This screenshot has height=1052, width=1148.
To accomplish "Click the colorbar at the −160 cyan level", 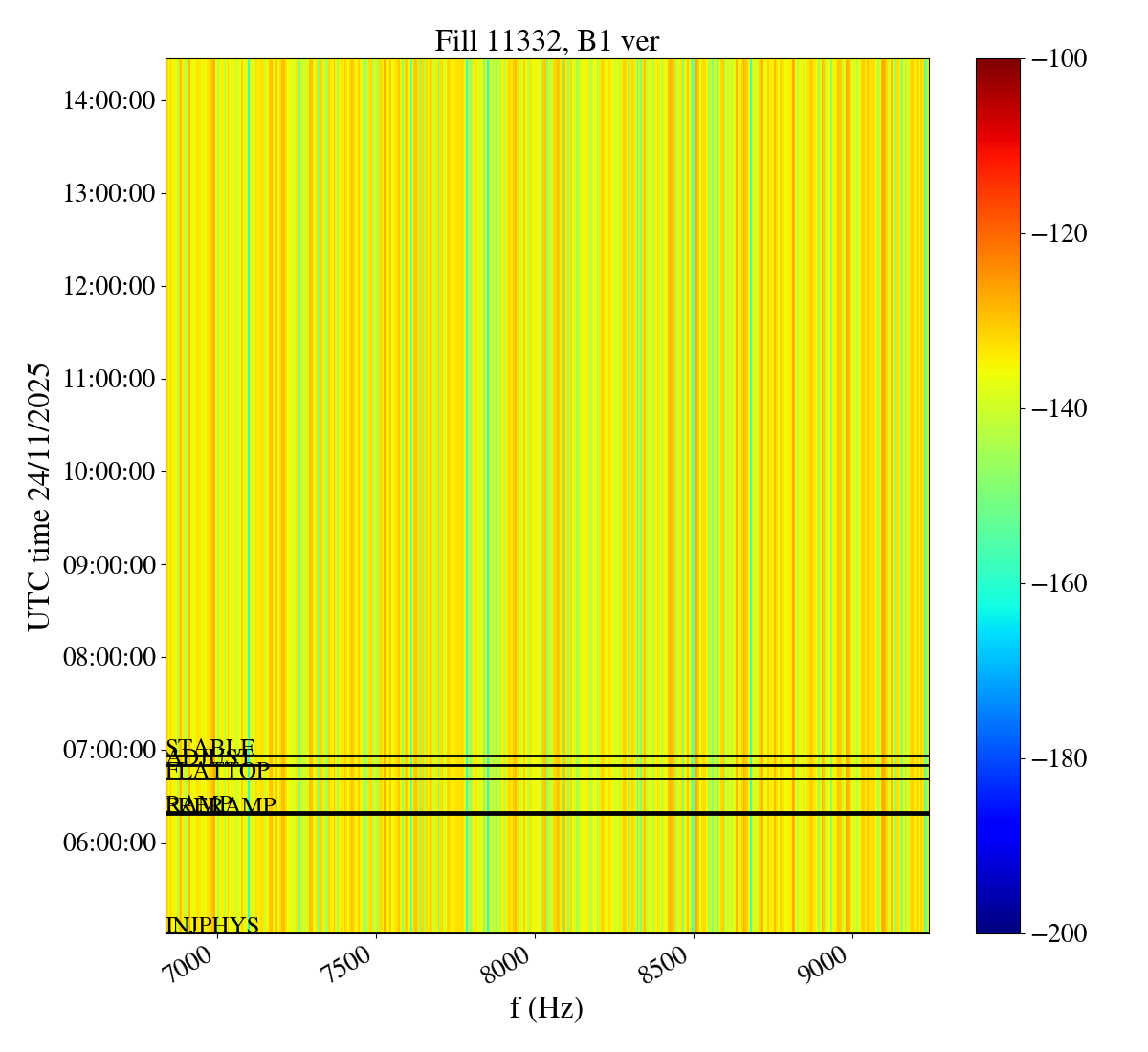I will (x=998, y=583).
